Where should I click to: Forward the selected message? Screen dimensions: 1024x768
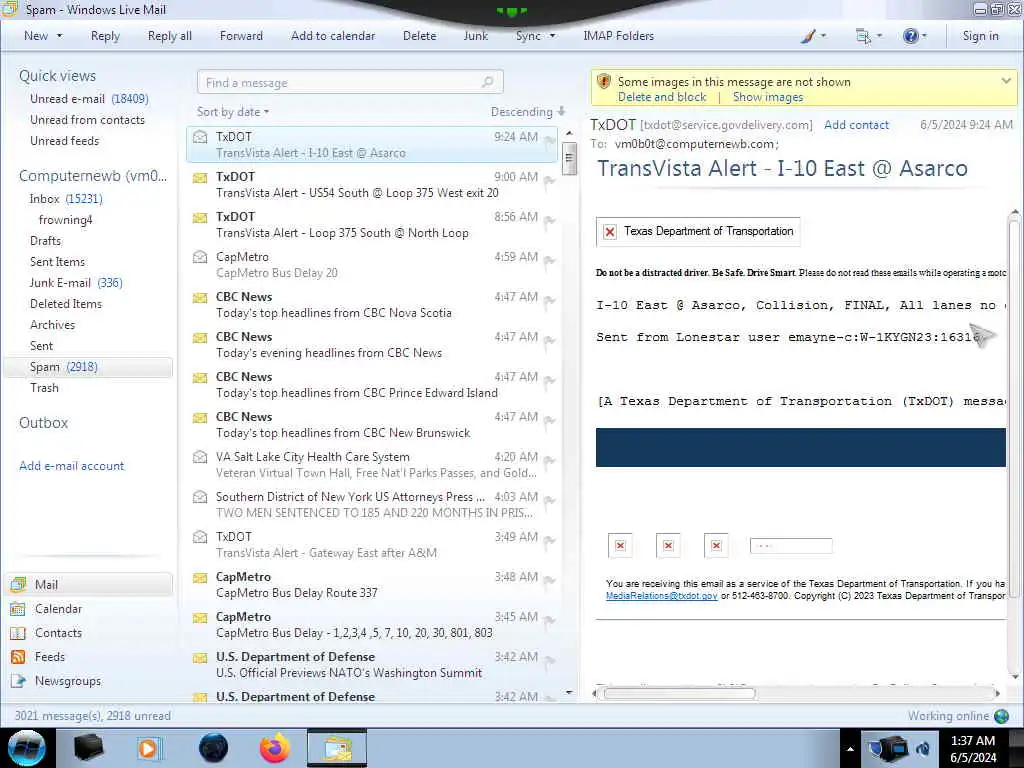[x=241, y=36]
